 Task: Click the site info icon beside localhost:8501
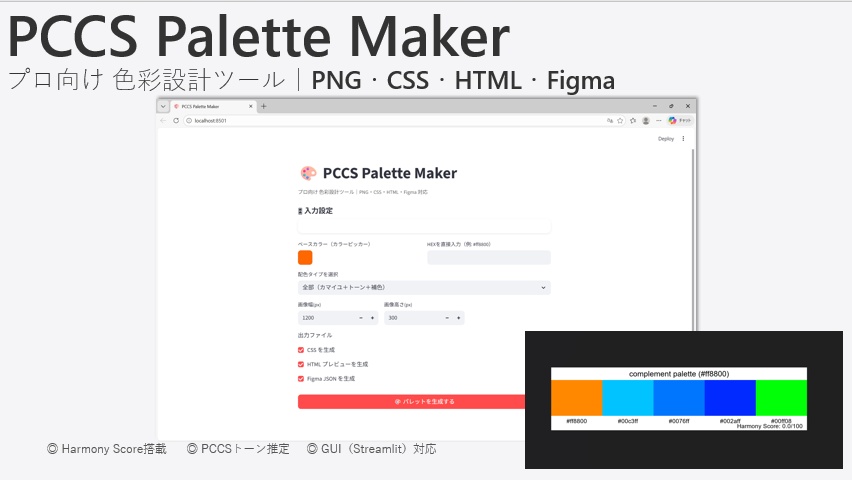point(189,121)
